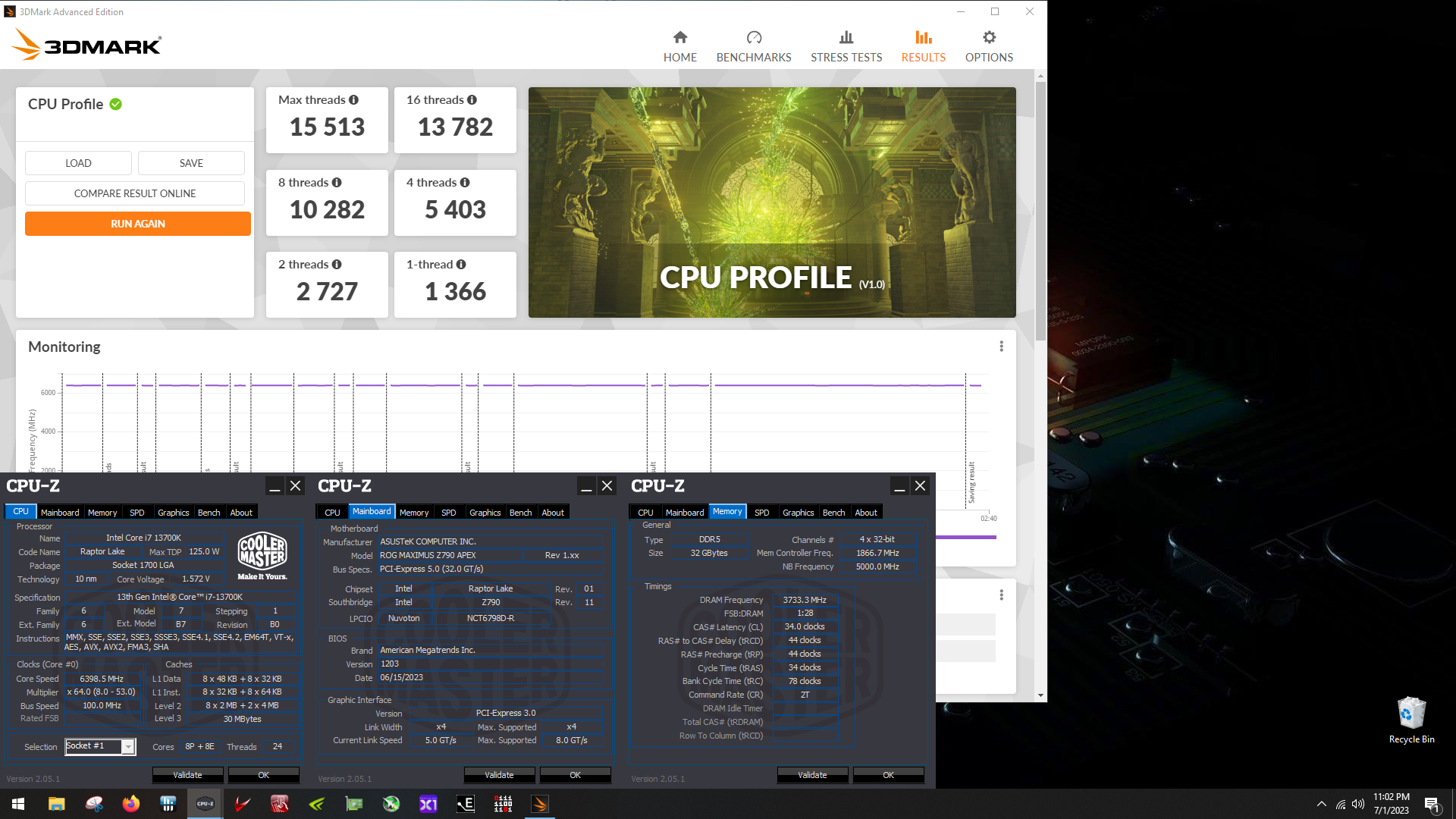Open File Explorer from the taskbar
Screen dimensions: 1456x819
[x=56, y=804]
